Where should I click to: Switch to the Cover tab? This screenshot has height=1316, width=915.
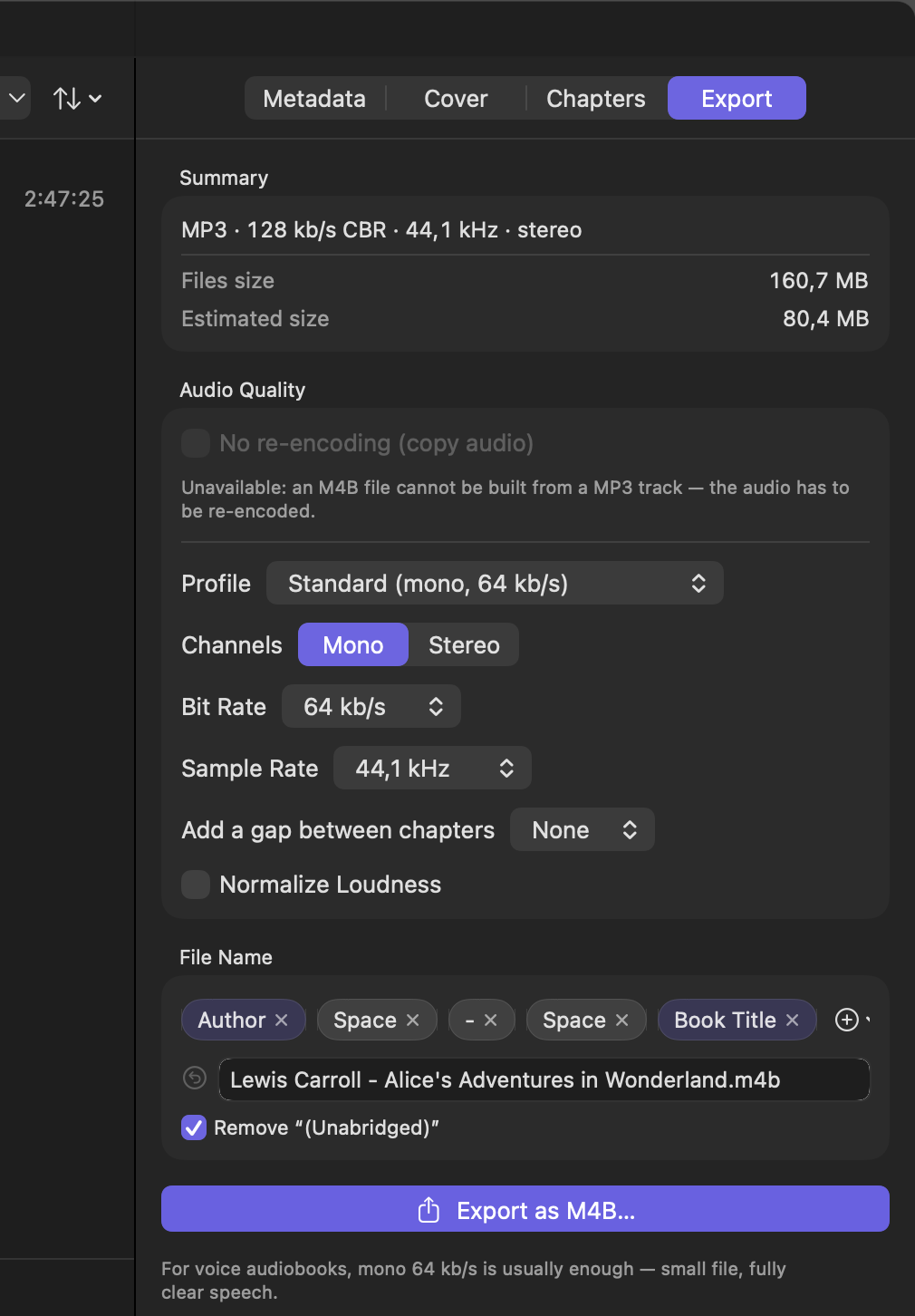[x=456, y=98]
